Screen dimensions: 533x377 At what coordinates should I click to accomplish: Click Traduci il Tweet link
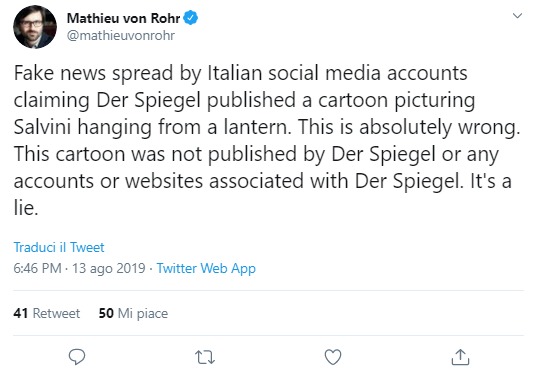(x=59, y=247)
